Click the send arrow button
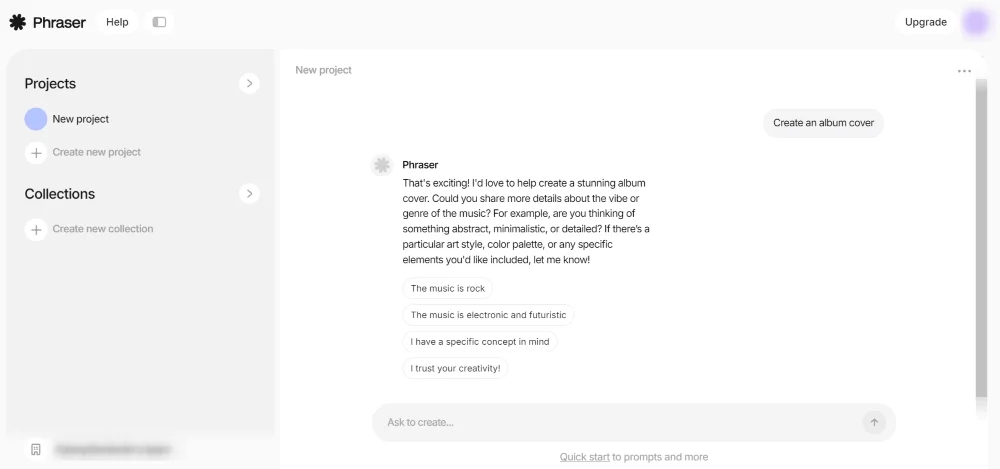Screen dimensions: 1000x469 coord(874,422)
